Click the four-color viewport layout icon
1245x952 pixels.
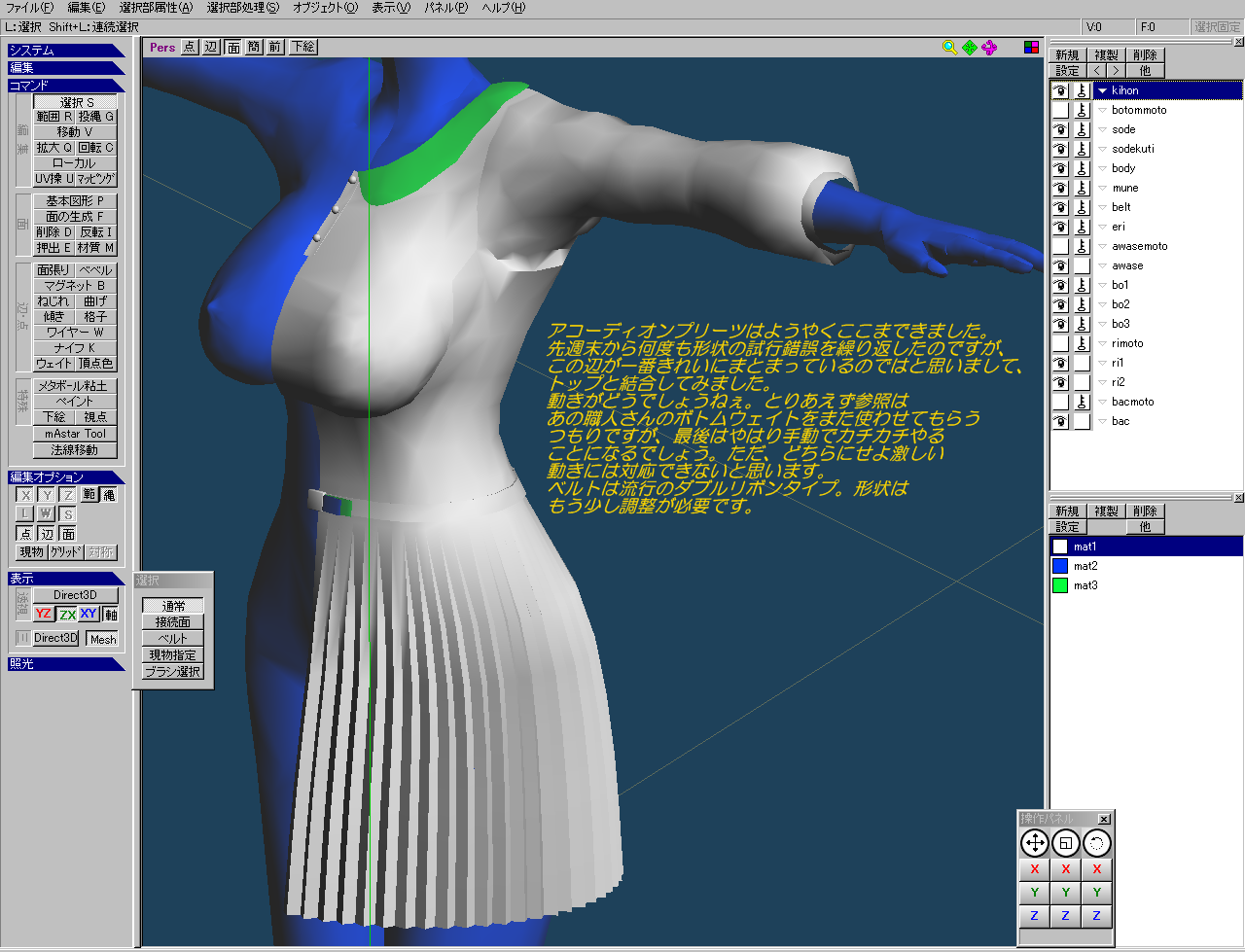(1031, 47)
